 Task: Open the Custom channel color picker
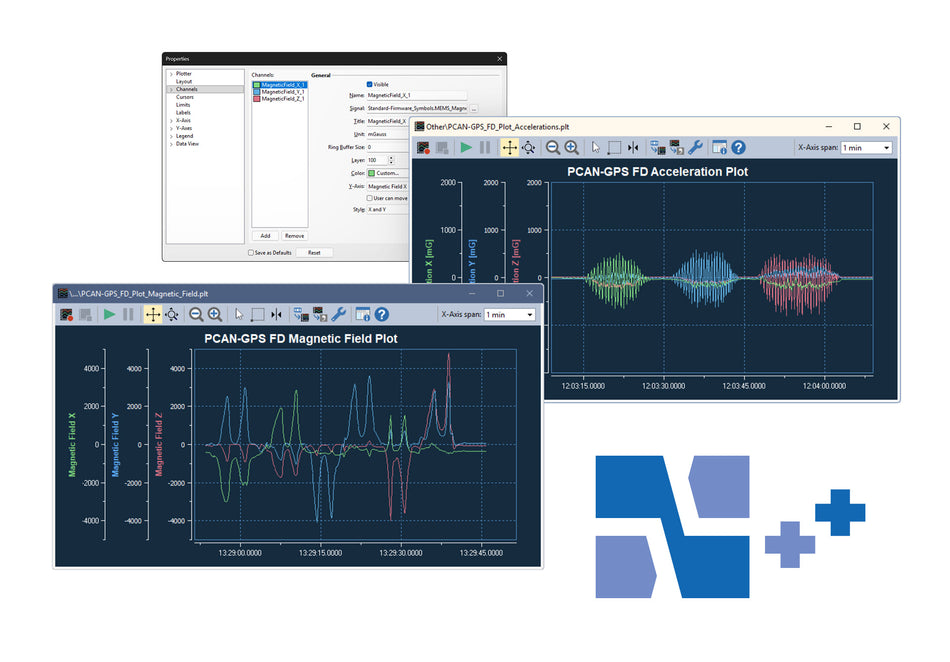point(381,173)
